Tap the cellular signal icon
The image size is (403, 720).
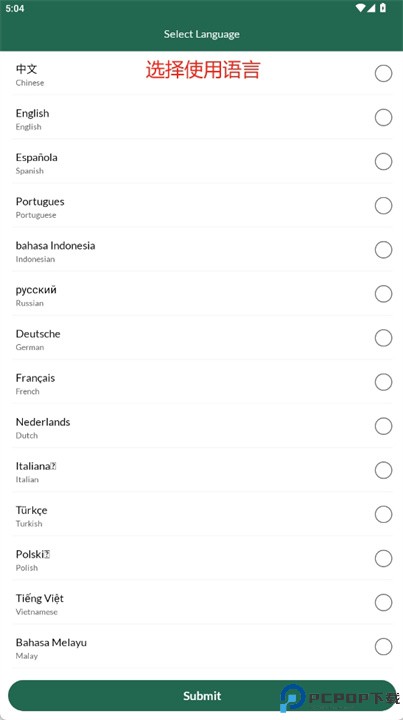(371, 8)
